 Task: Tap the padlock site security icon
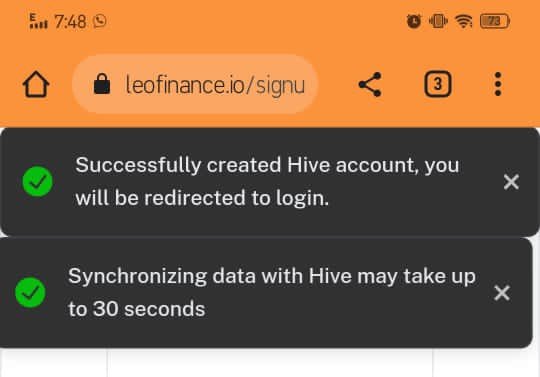click(102, 84)
